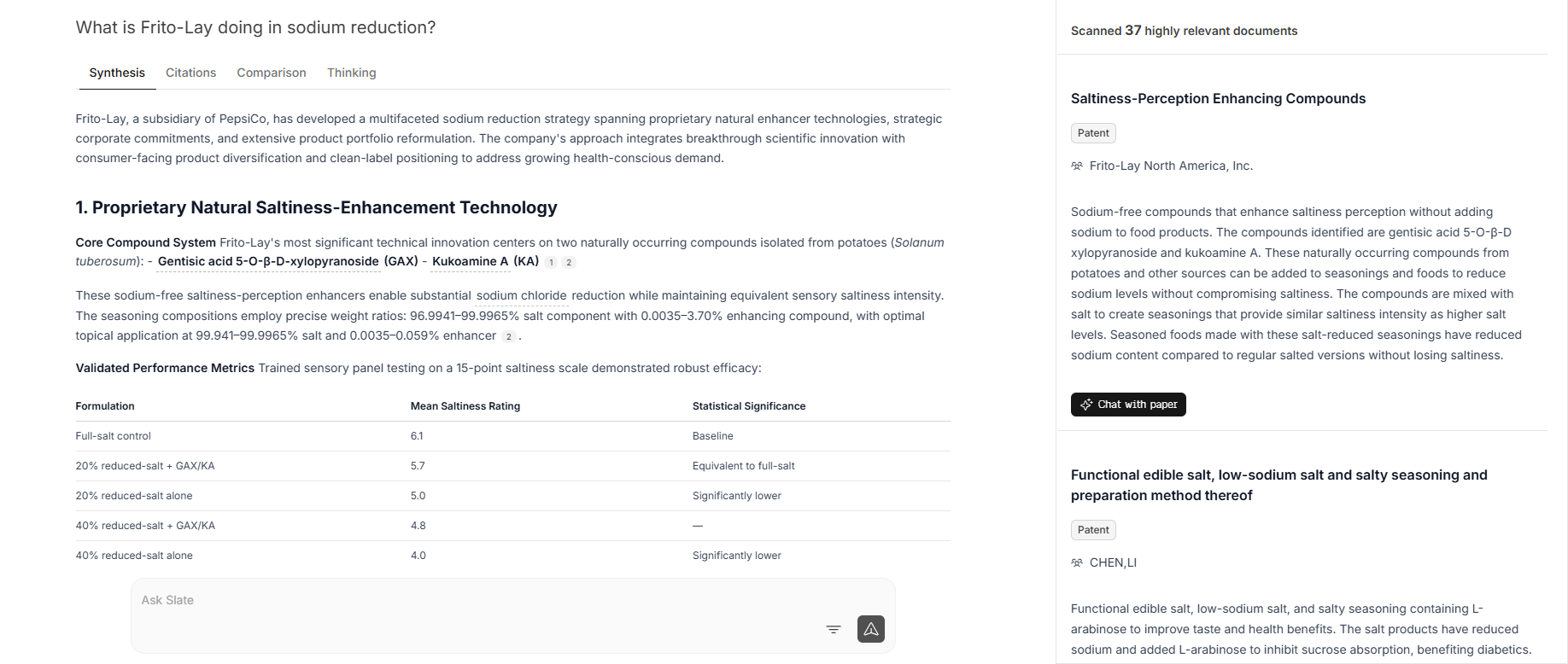Click the underlined Kukoamine A term
The height and width of the screenshot is (664, 1568).
click(x=470, y=262)
